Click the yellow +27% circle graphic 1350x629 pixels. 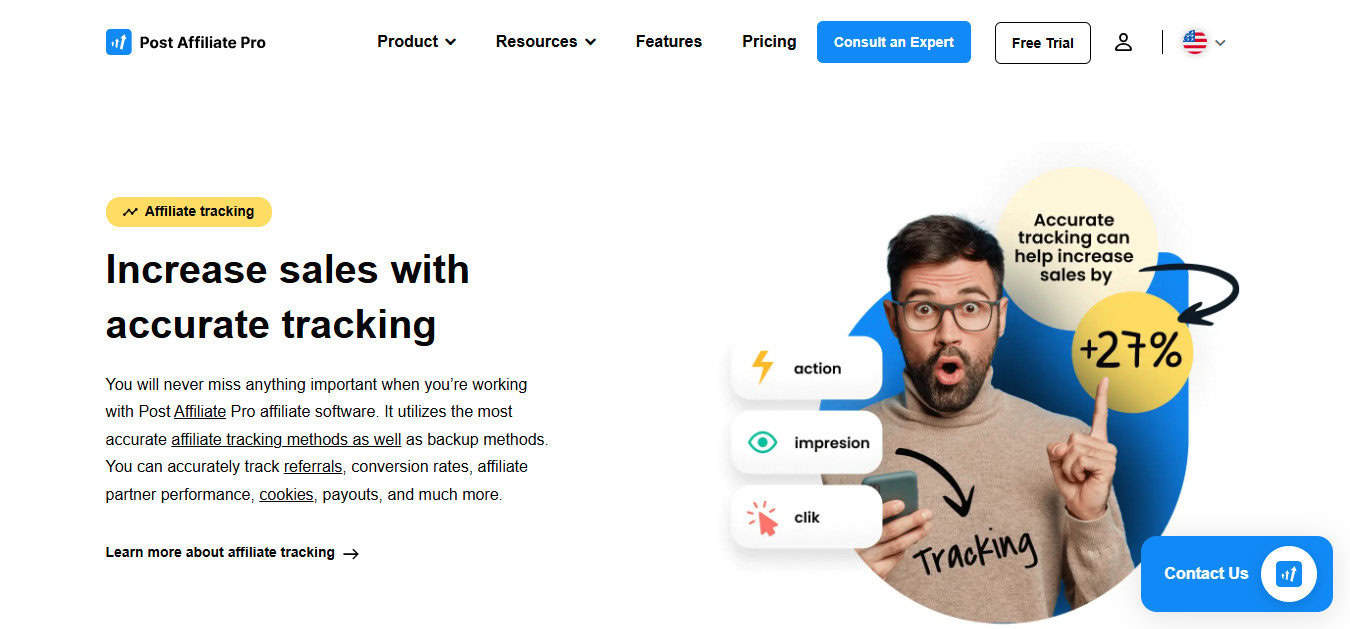click(1132, 352)
